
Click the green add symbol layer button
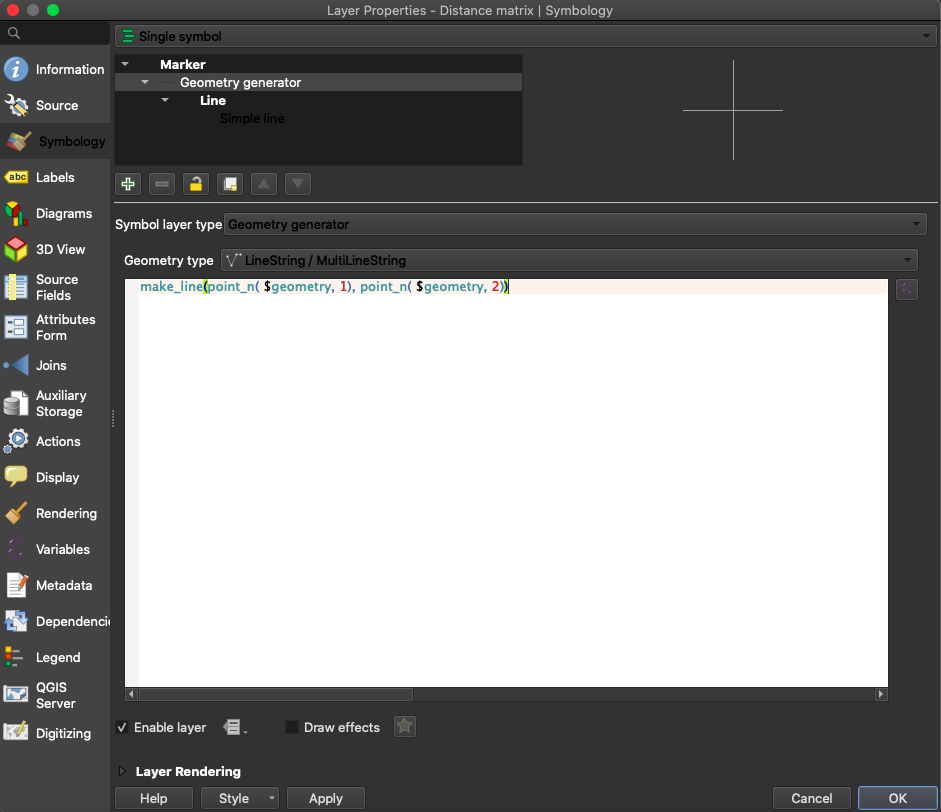pos(128,184)
